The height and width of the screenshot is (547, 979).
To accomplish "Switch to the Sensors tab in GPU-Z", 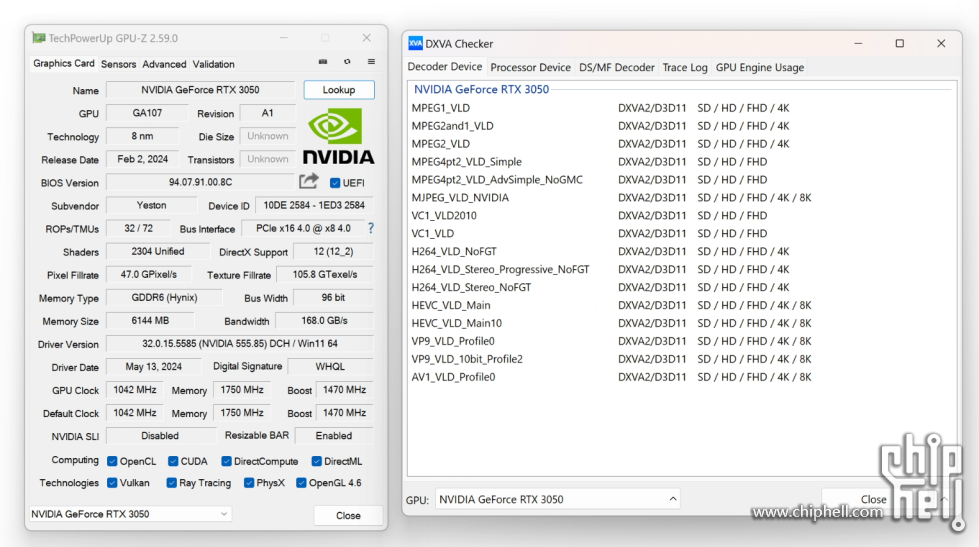I will pyautogui.click(x=118, y=64).
